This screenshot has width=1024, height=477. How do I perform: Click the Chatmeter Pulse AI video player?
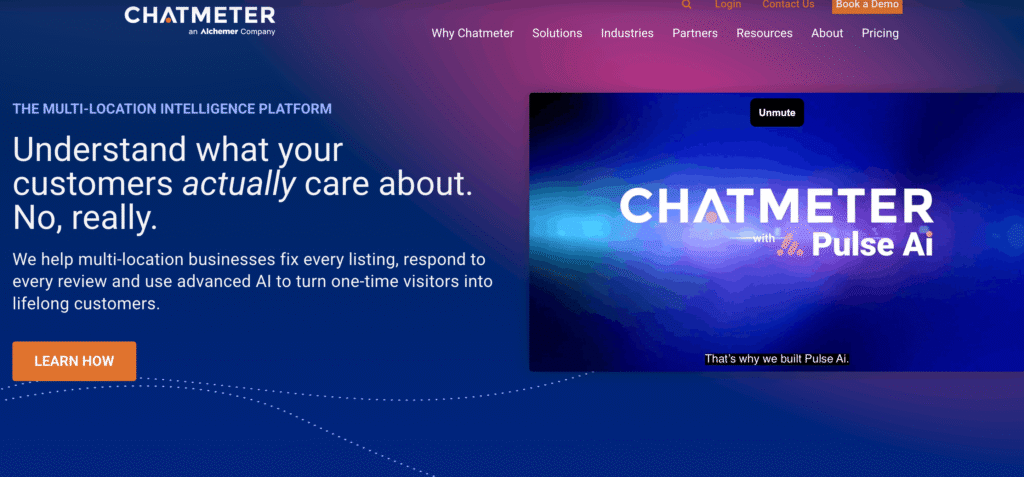(776, 232)
